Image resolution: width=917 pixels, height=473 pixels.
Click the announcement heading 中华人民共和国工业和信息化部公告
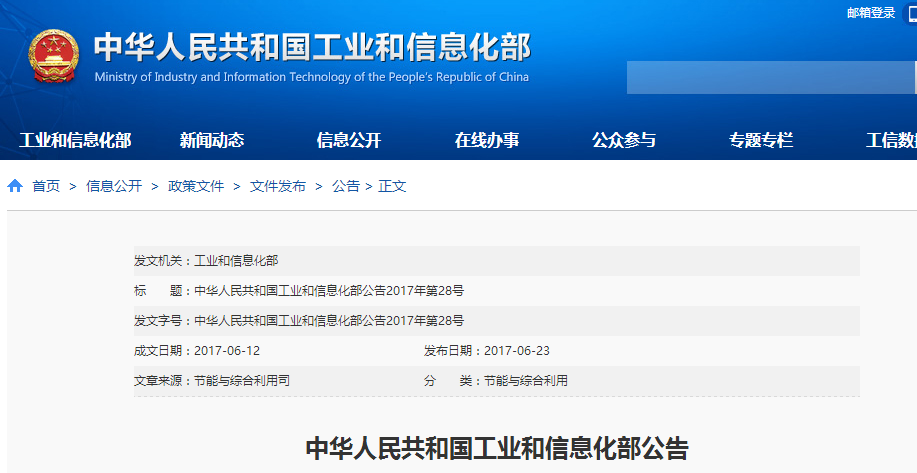click(x=497, y=447)
